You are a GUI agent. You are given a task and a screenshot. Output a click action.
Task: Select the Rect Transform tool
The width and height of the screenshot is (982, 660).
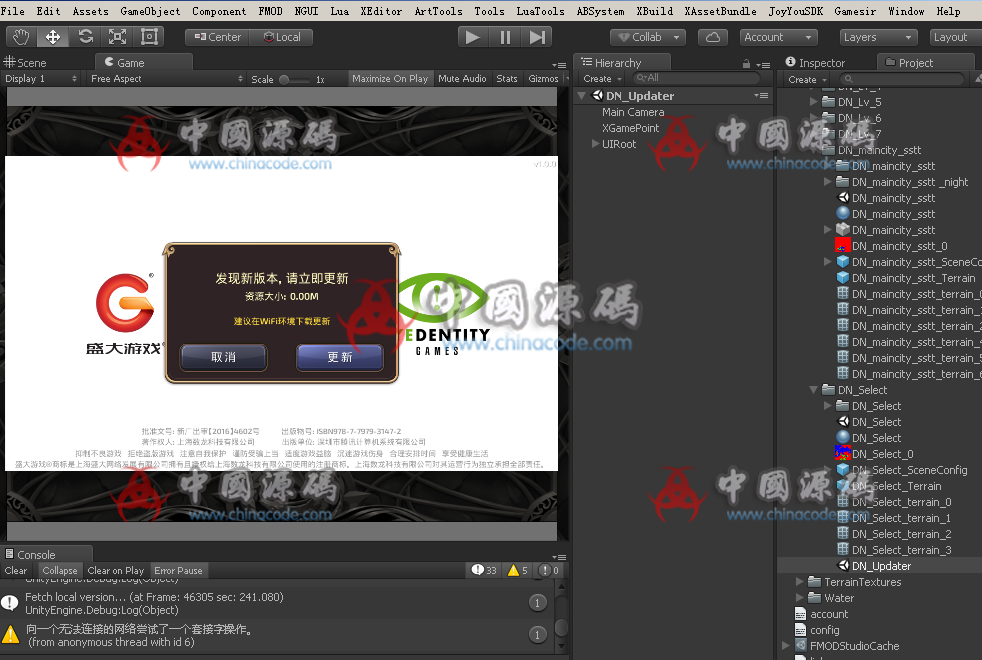(x=149, y=37)
